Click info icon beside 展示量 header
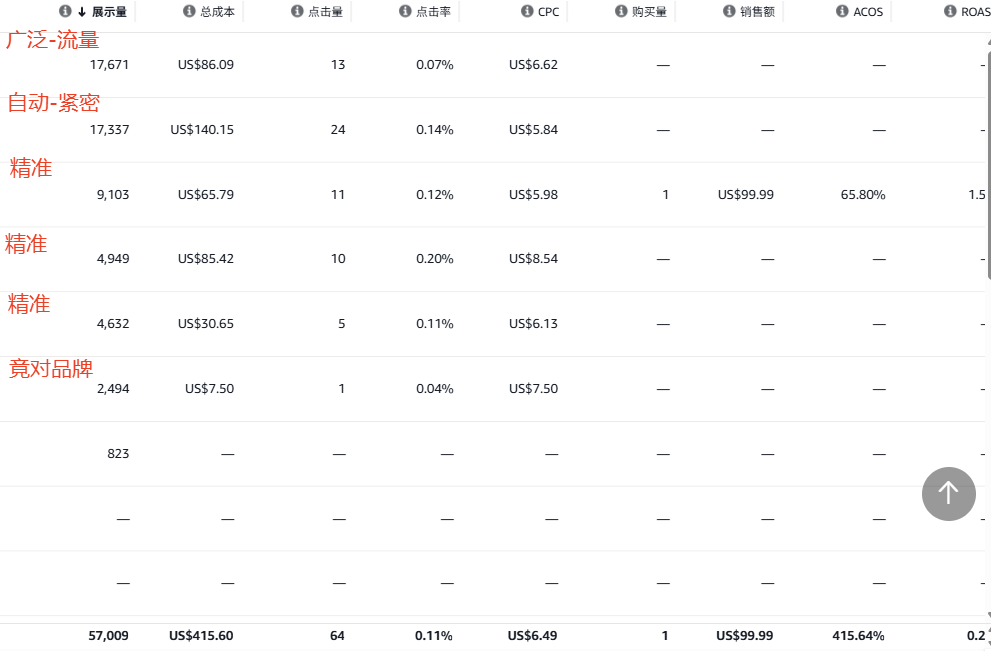 [x=65, y=12]
